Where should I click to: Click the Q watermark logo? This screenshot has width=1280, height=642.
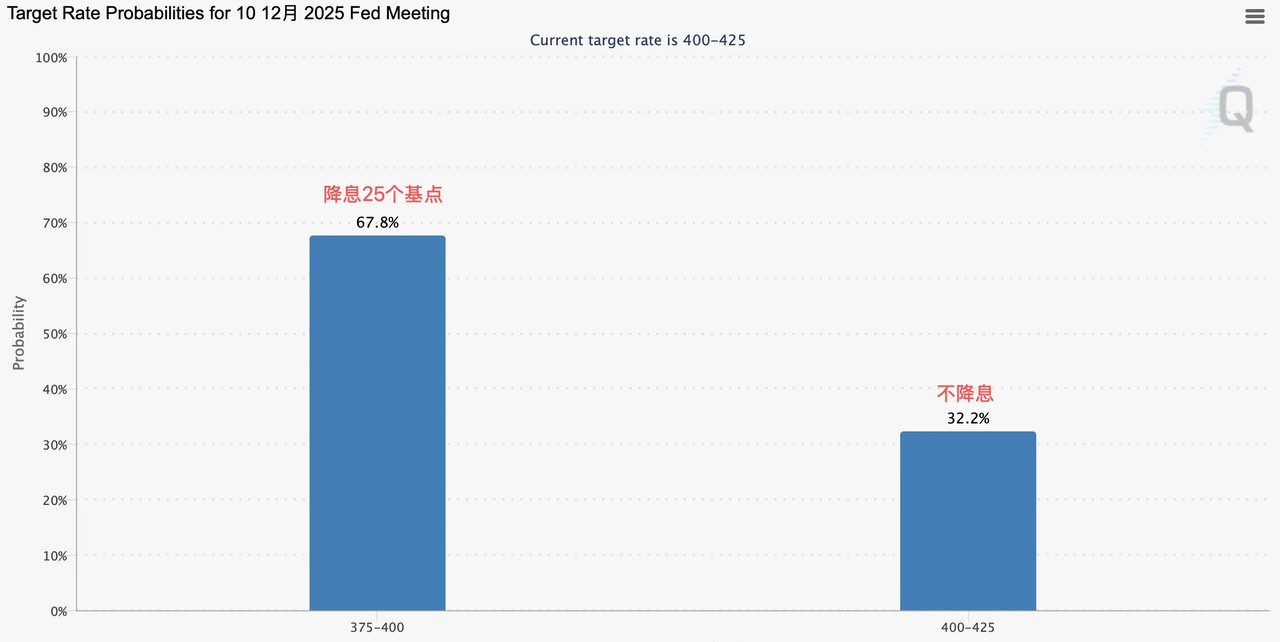[x=1229, y=108]
